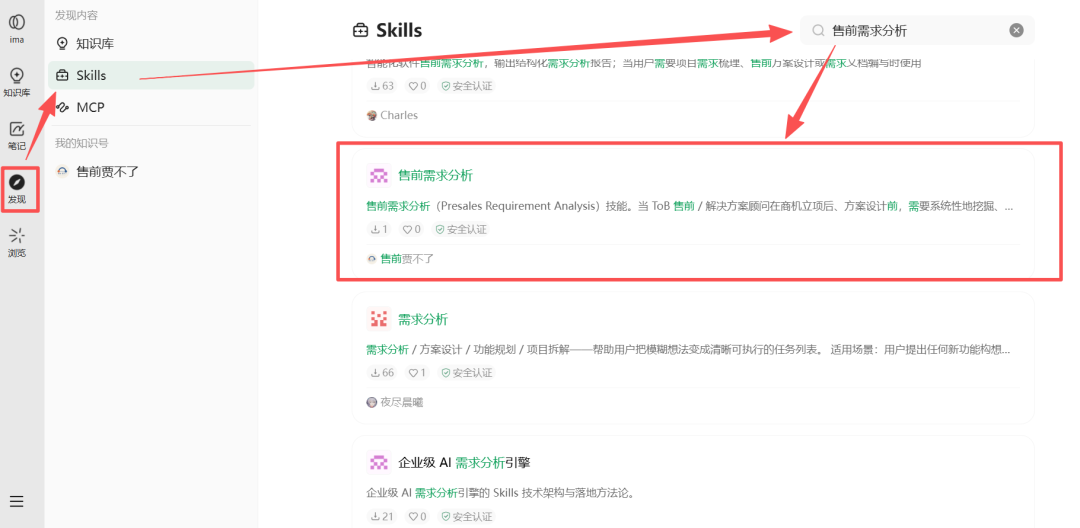The height and width of the screenshot is (528, 1080).
Task: Like the Charles skill card
Action: click(417, 86)
